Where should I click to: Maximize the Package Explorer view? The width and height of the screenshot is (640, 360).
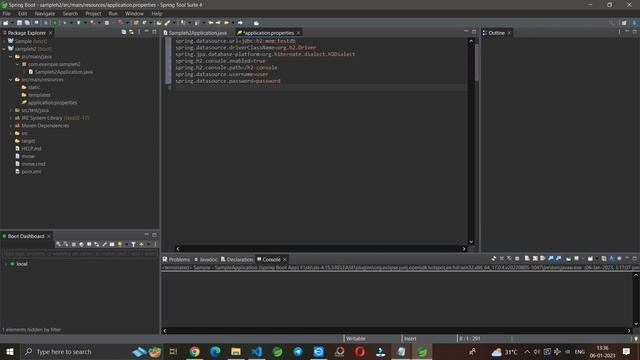(154, 32)
